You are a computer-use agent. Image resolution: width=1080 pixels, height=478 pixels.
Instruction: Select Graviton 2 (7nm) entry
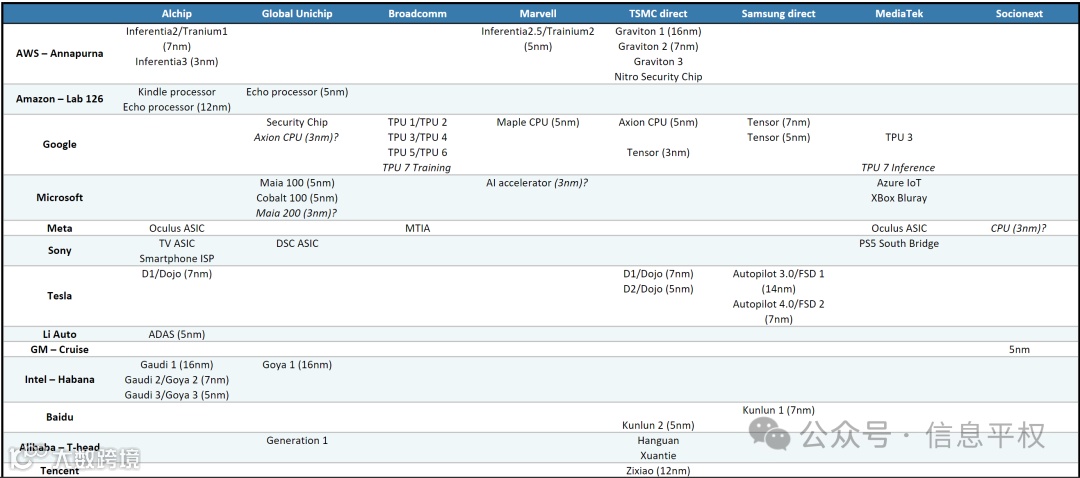[x=658, y=46]
